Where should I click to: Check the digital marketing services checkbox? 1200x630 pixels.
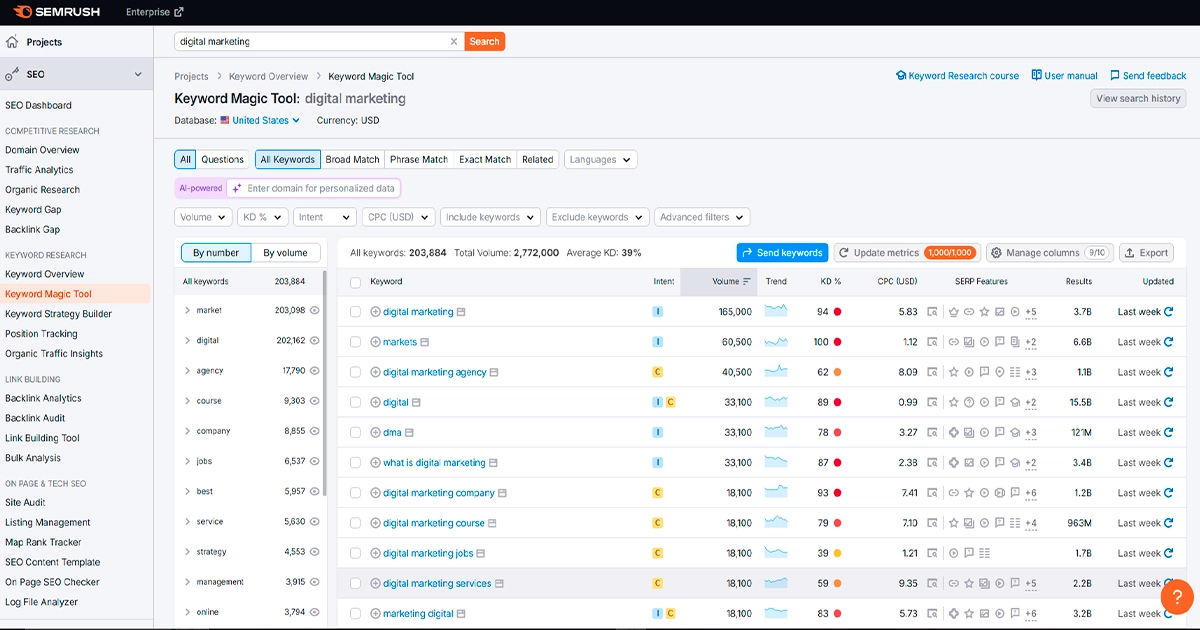click(x=355, y=583)
